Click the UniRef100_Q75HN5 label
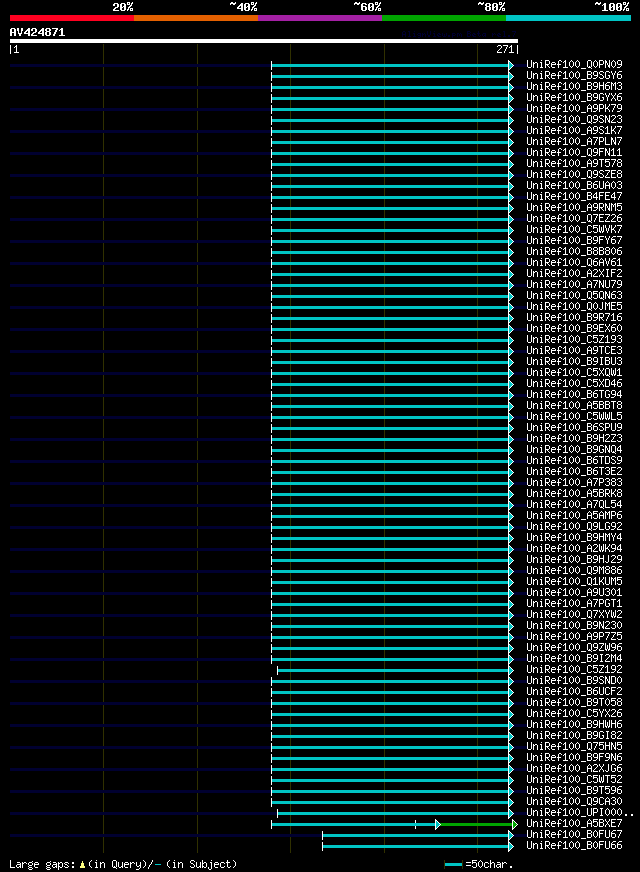 (574, 746)
